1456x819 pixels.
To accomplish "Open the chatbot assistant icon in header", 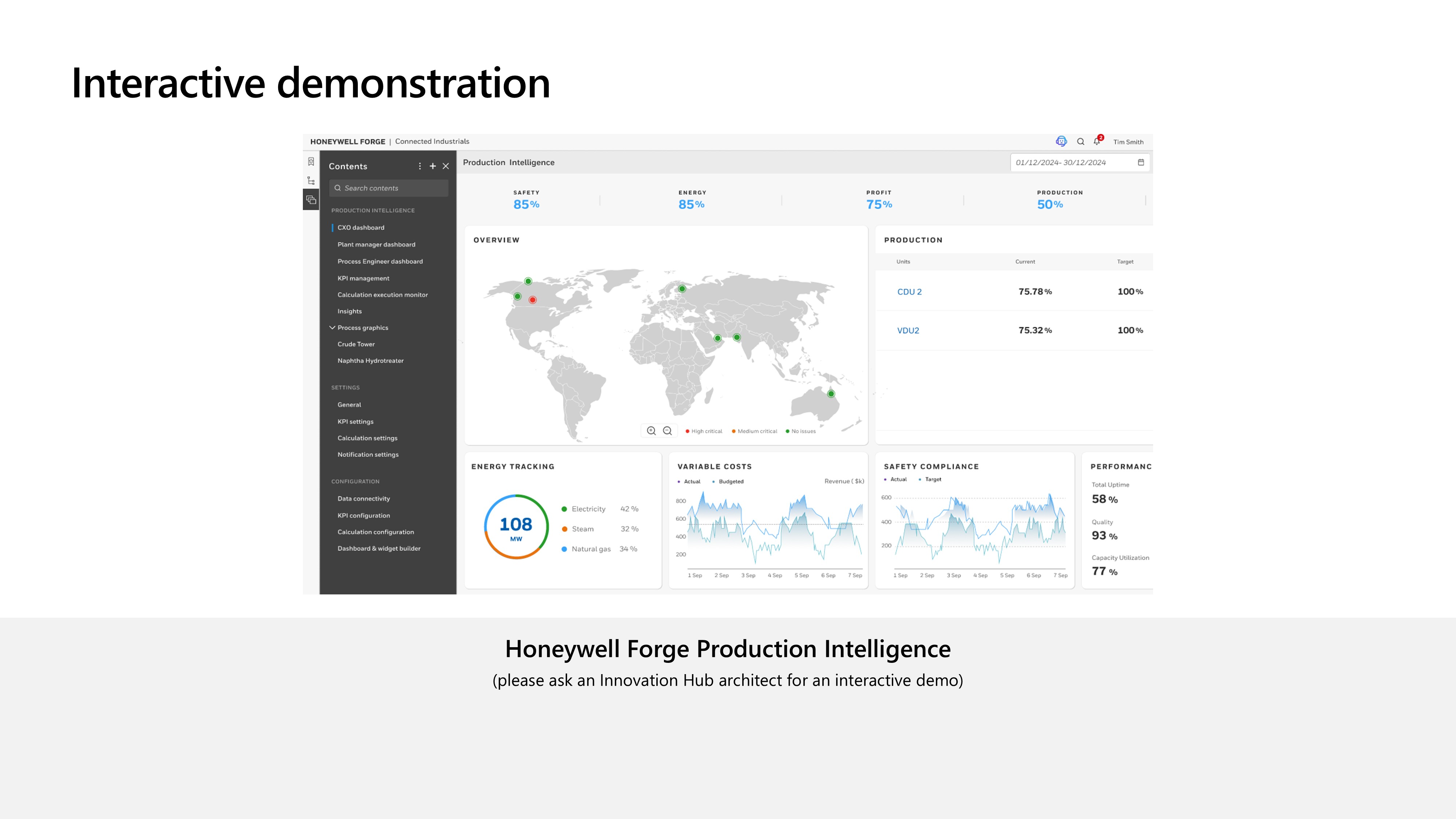I will (x=1061, y=141).
